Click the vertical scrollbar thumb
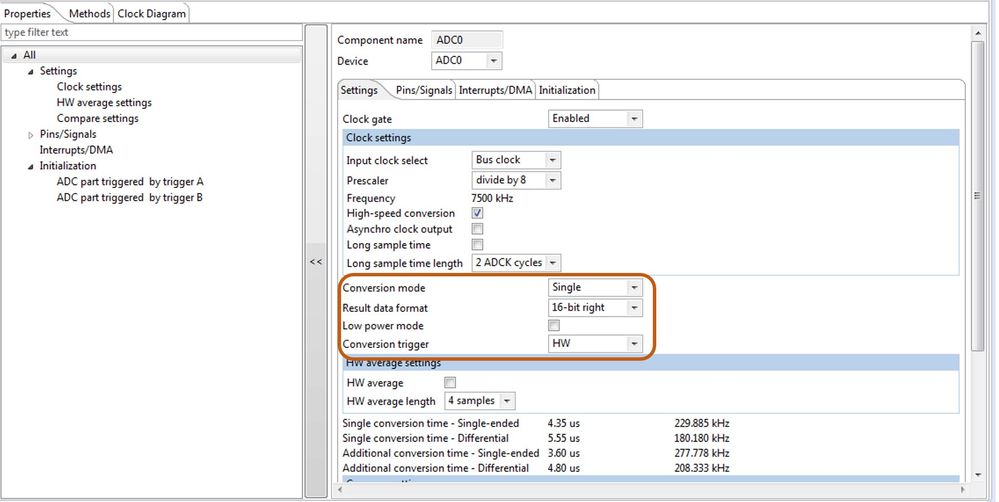The width and height of the screenshot is (999, 502). (x=977, y=196)
